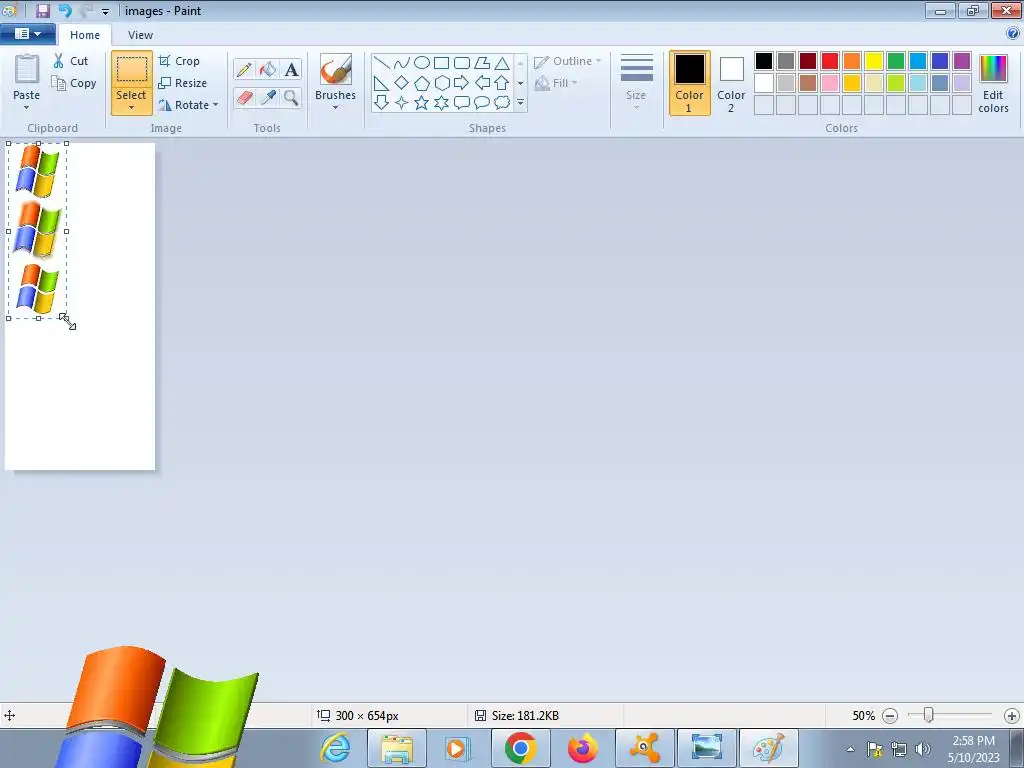Click the Cut button
1024x768 pixels.
71,61
